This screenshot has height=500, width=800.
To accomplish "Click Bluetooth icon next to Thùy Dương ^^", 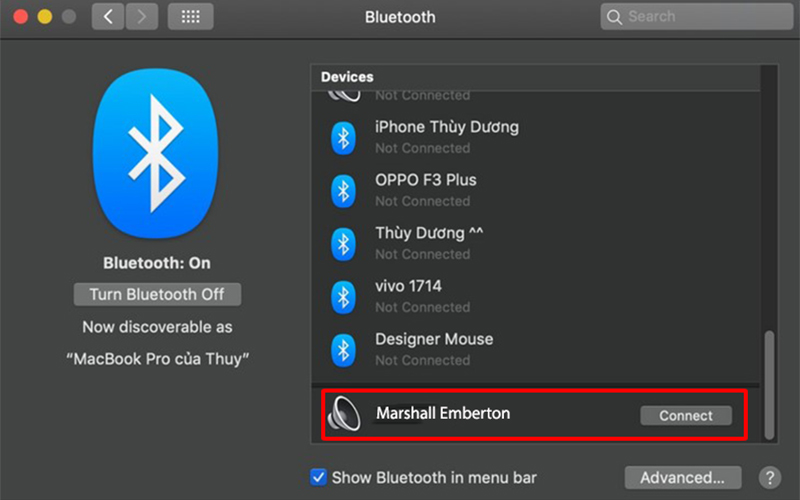I will [343, 244].
